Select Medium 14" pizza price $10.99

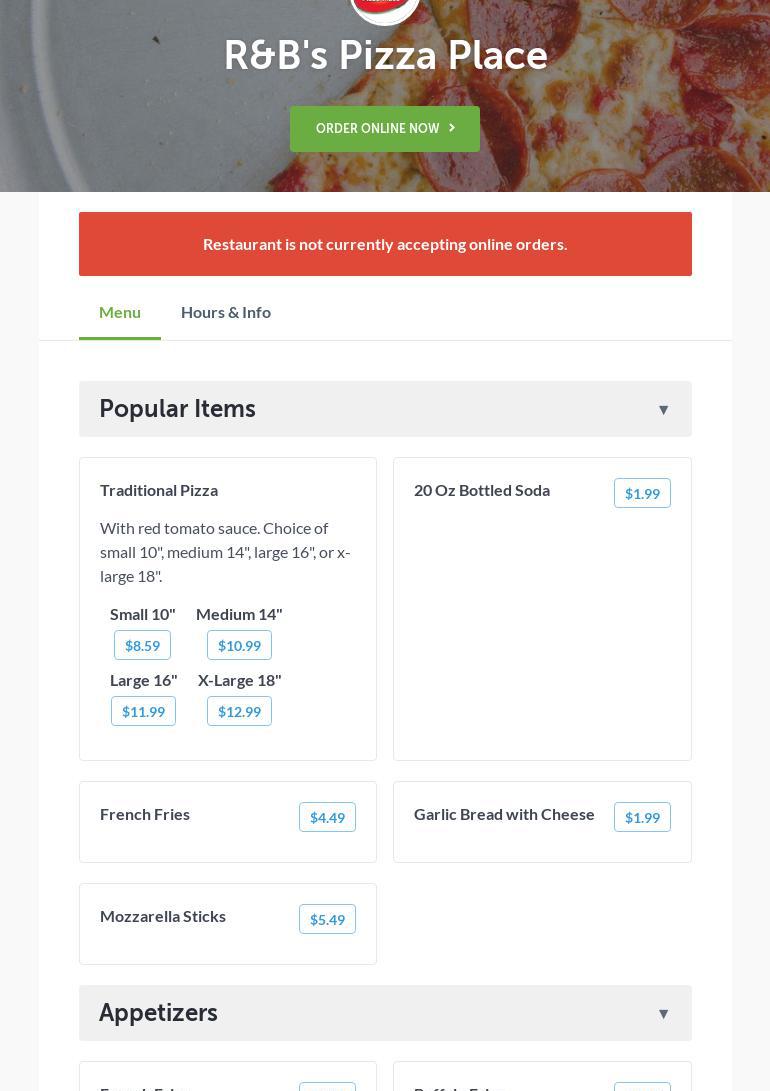[x=239, y=645]
